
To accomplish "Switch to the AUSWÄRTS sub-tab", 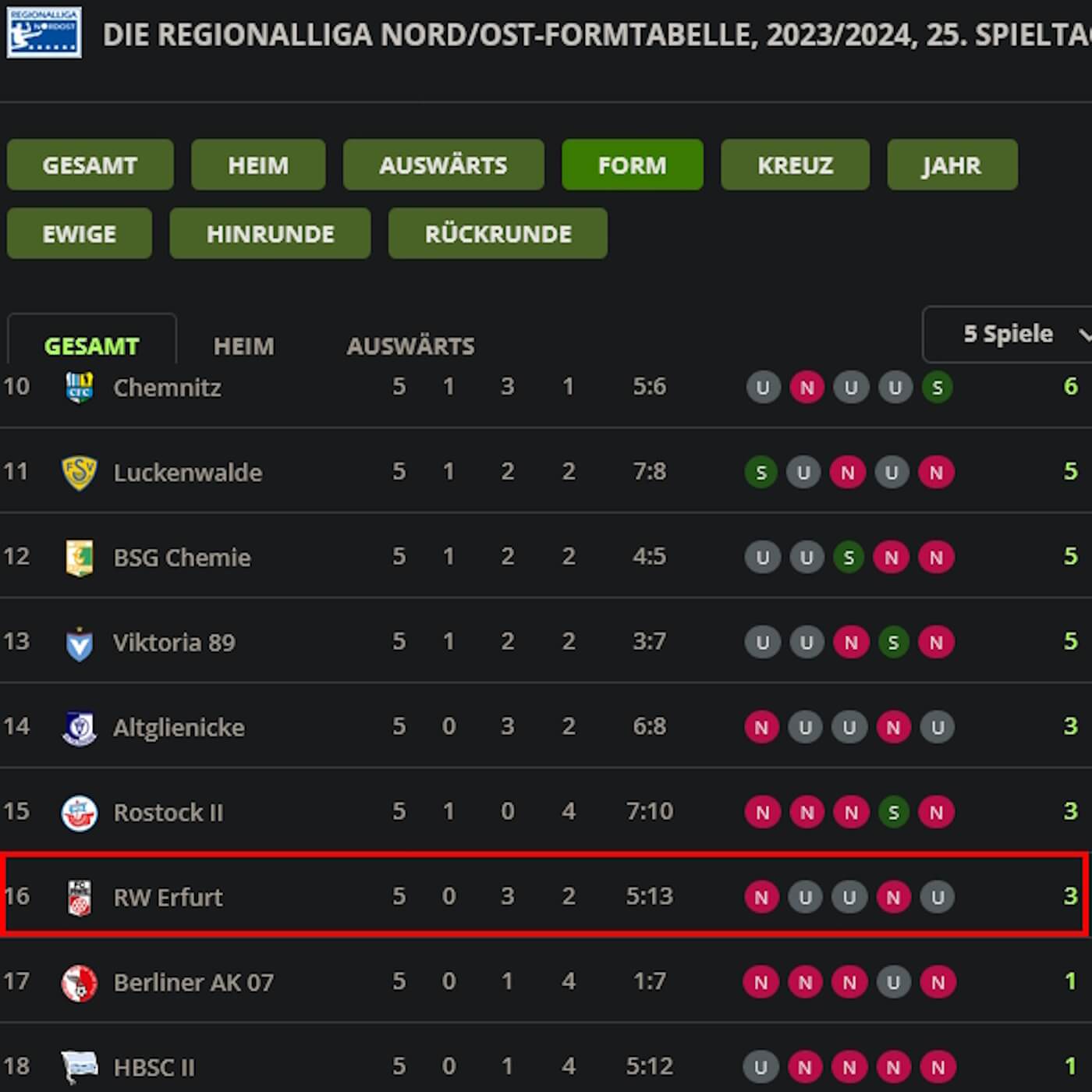I will coord(410,346).
